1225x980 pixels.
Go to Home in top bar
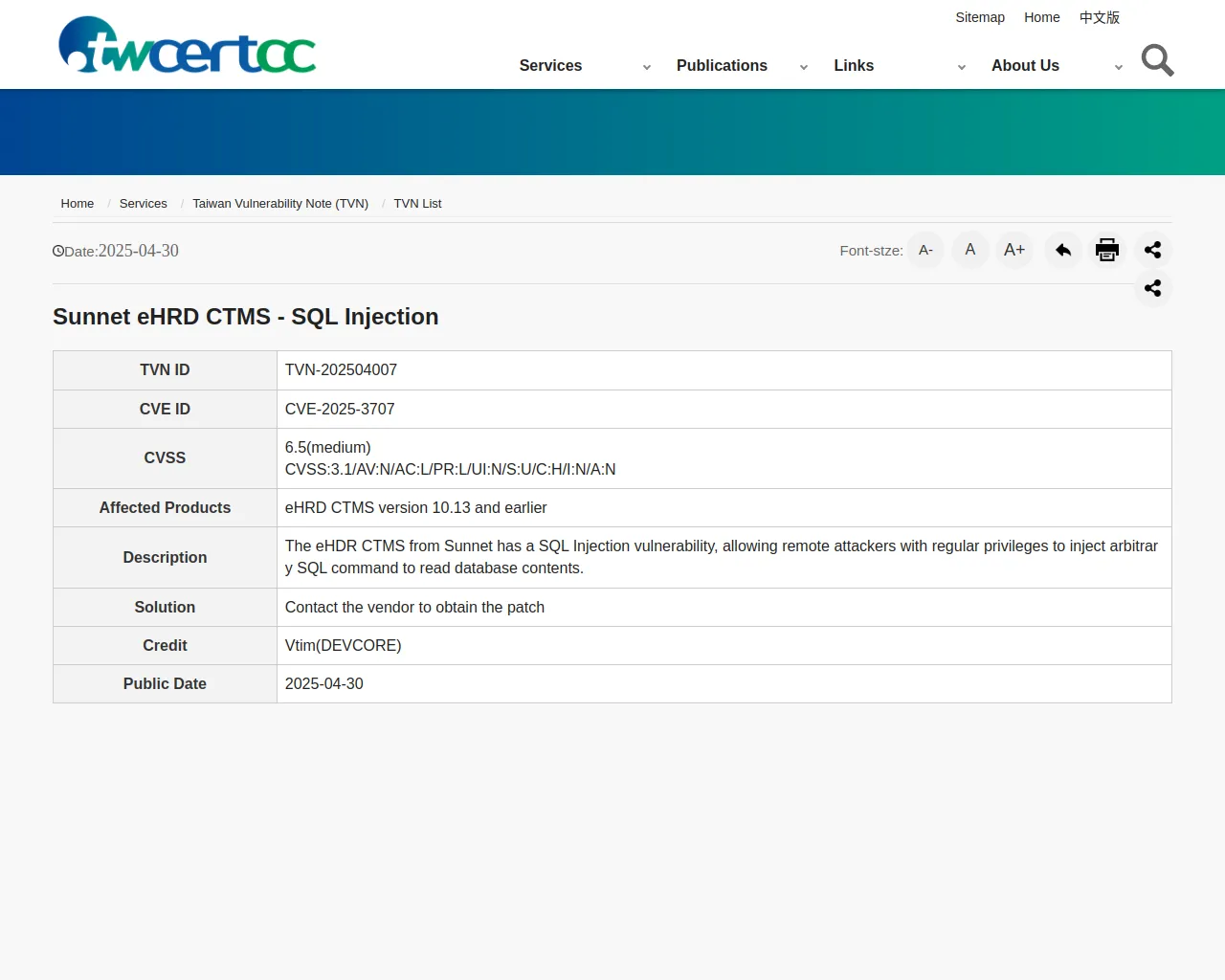[1042, 17]
